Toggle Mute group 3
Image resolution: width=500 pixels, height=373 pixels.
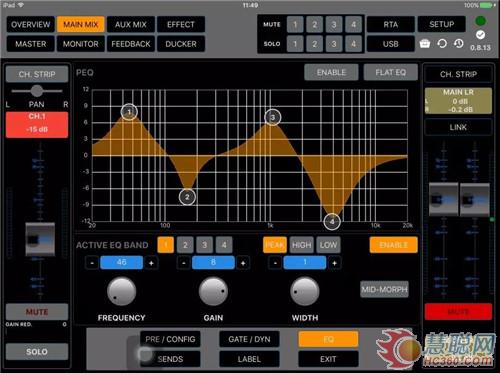pos(334,24)
